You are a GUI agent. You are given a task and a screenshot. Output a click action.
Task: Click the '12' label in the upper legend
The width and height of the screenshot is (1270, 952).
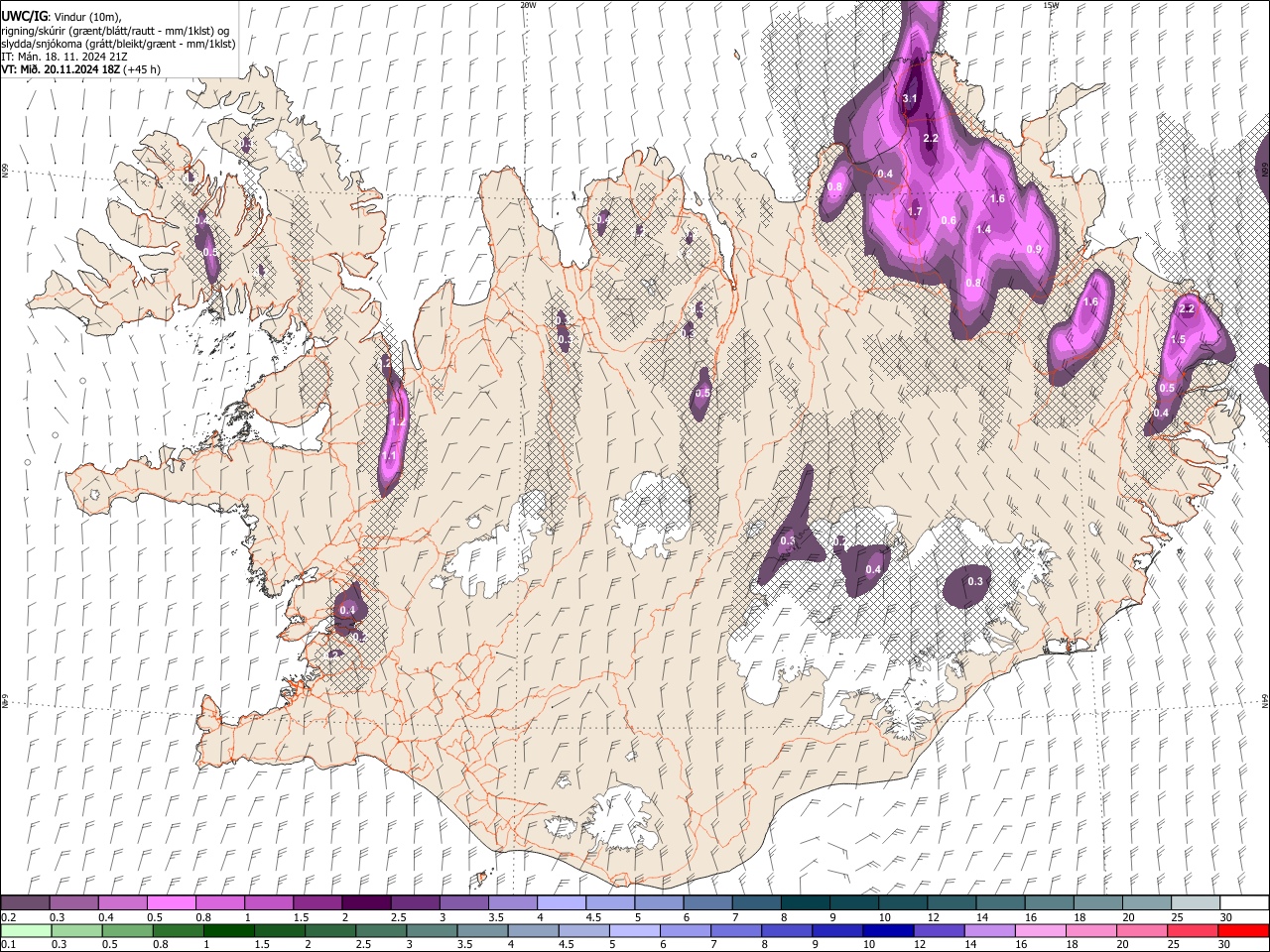[x=932, y=917]
